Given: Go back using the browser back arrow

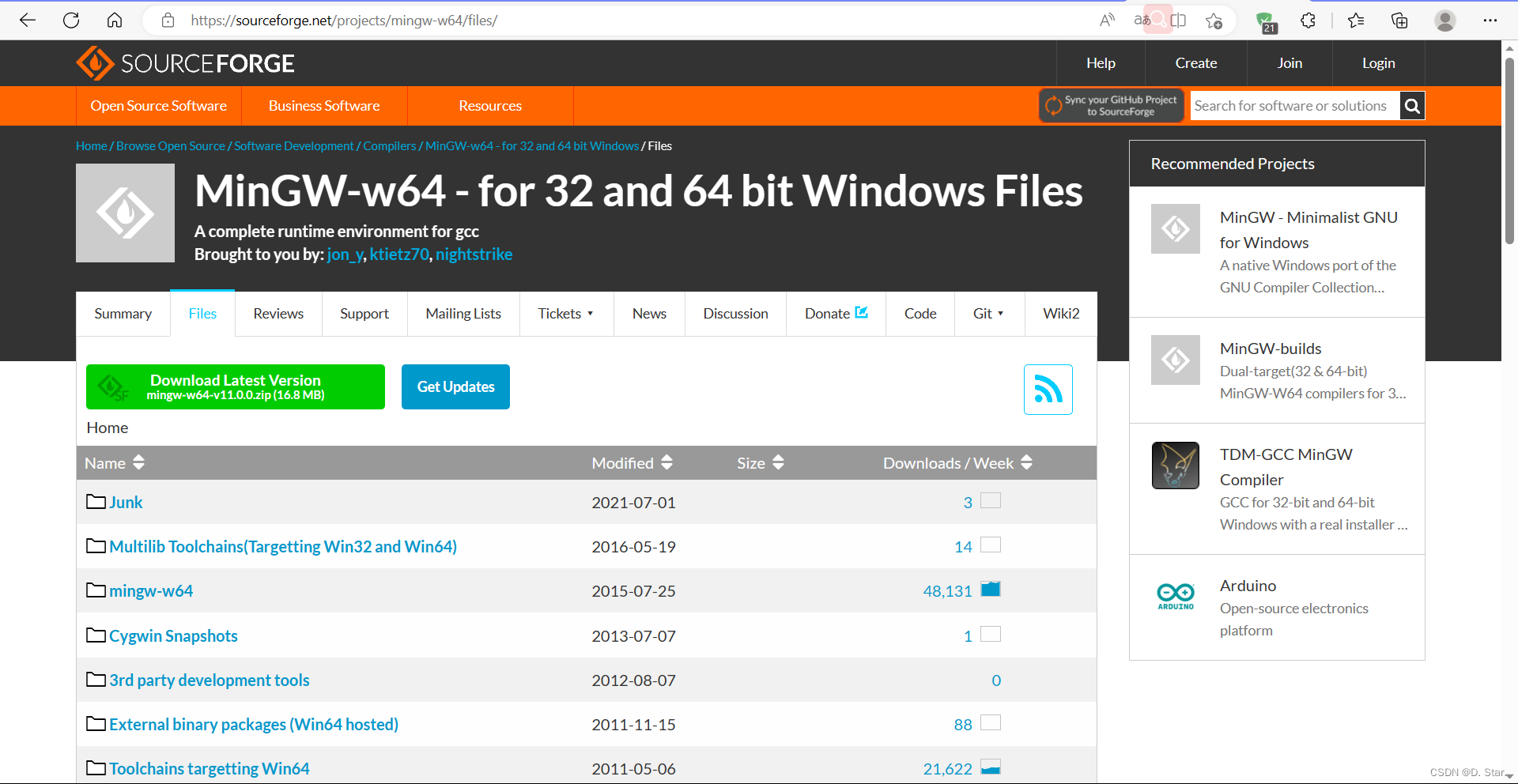Looking at the screenshot, I should pos(28,21).
